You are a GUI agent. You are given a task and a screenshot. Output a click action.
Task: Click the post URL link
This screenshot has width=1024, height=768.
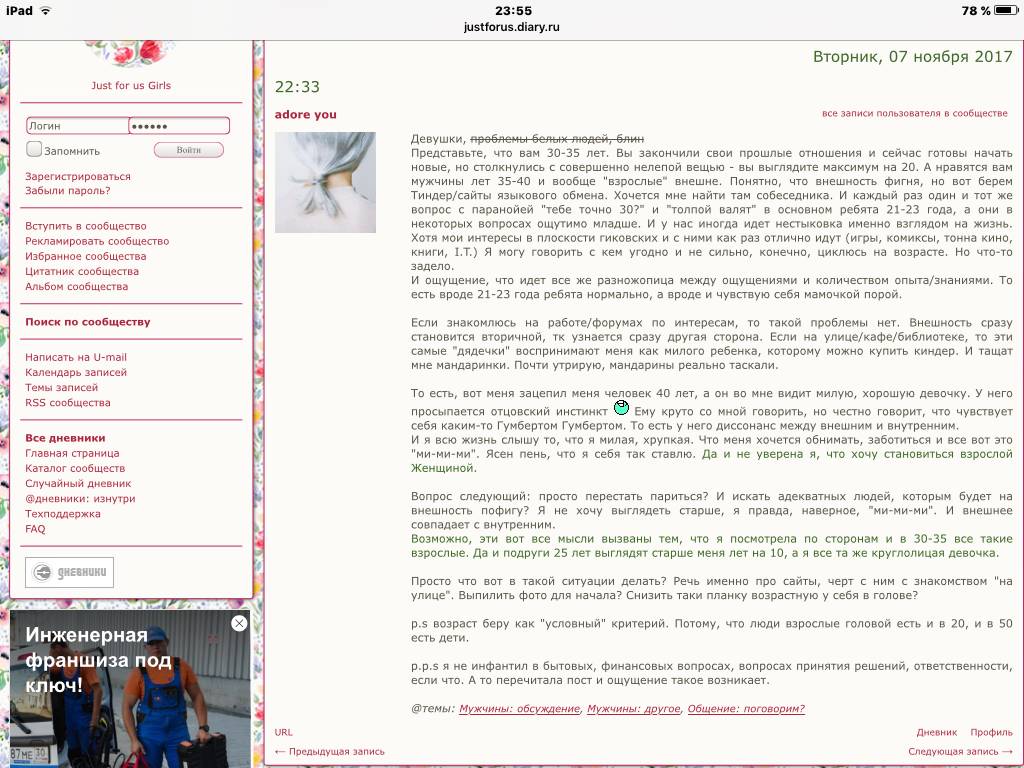[283, 732]
